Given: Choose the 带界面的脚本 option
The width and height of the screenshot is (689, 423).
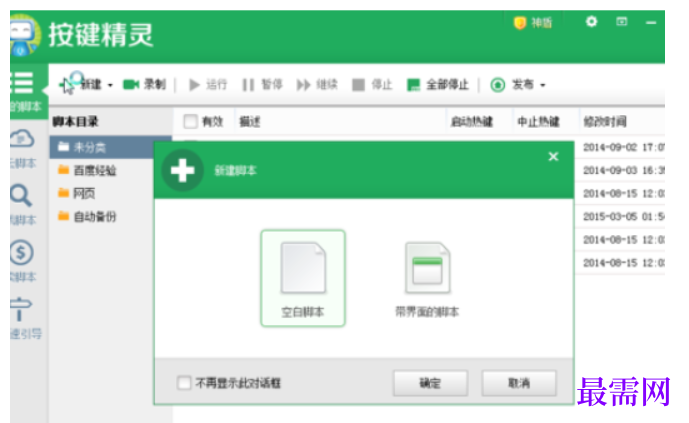Looking at the screenshot, I should (427, 279).
